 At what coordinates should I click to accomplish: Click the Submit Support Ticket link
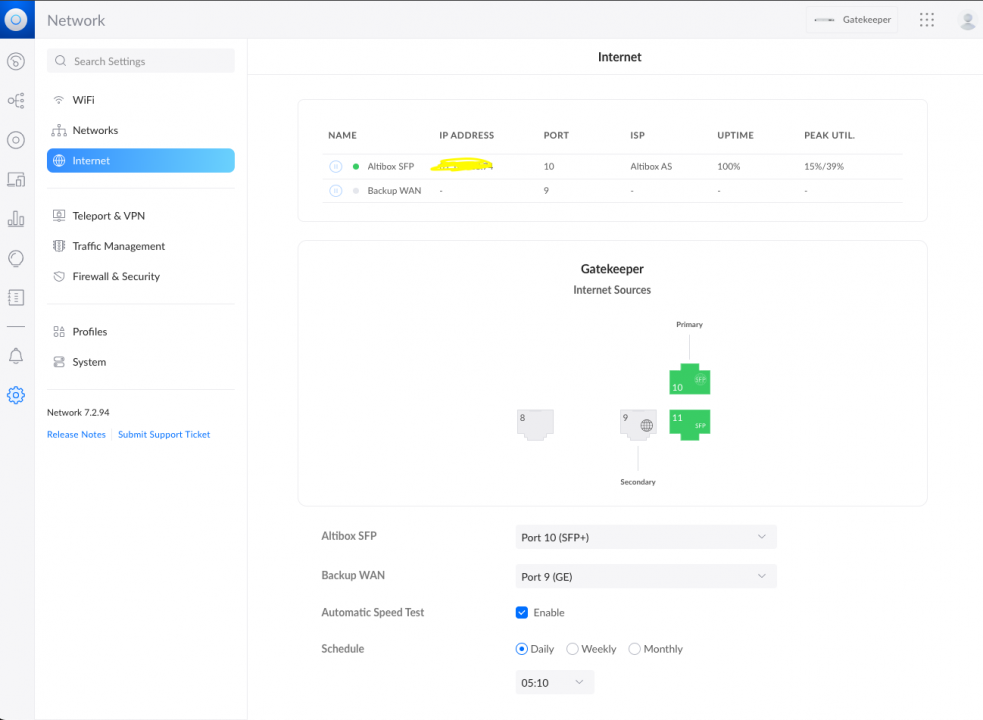[x=164, y=435]
